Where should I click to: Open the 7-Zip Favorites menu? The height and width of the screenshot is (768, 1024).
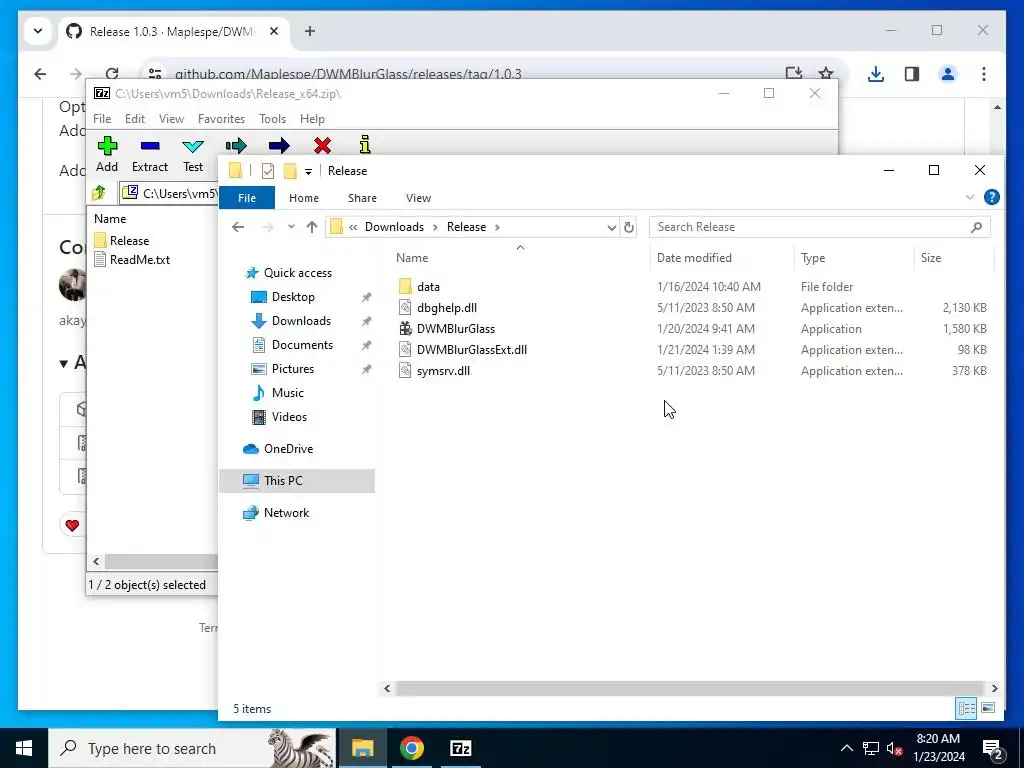[x=221, y=119]
